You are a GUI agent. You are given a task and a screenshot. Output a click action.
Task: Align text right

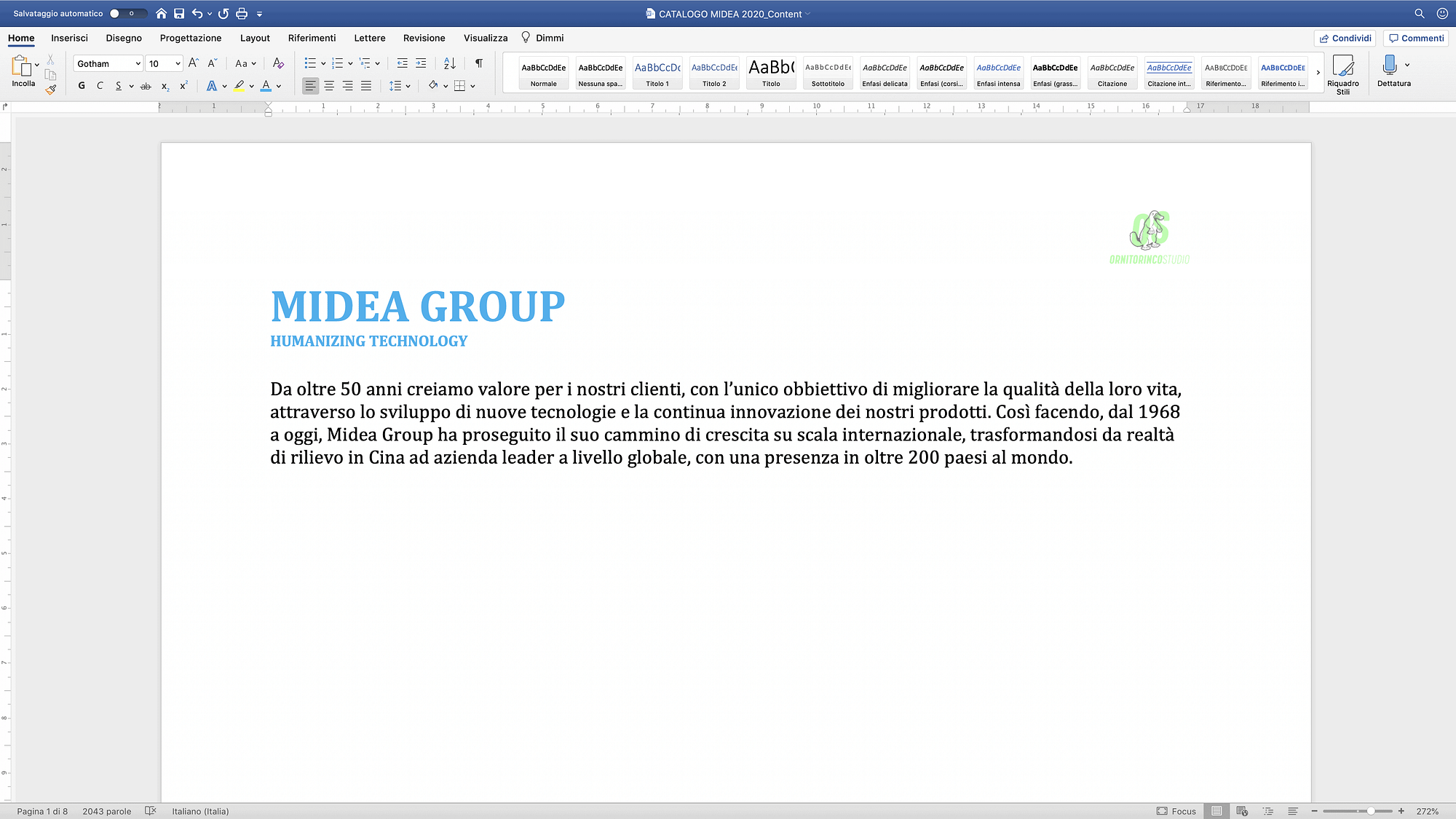coord(348,86)
